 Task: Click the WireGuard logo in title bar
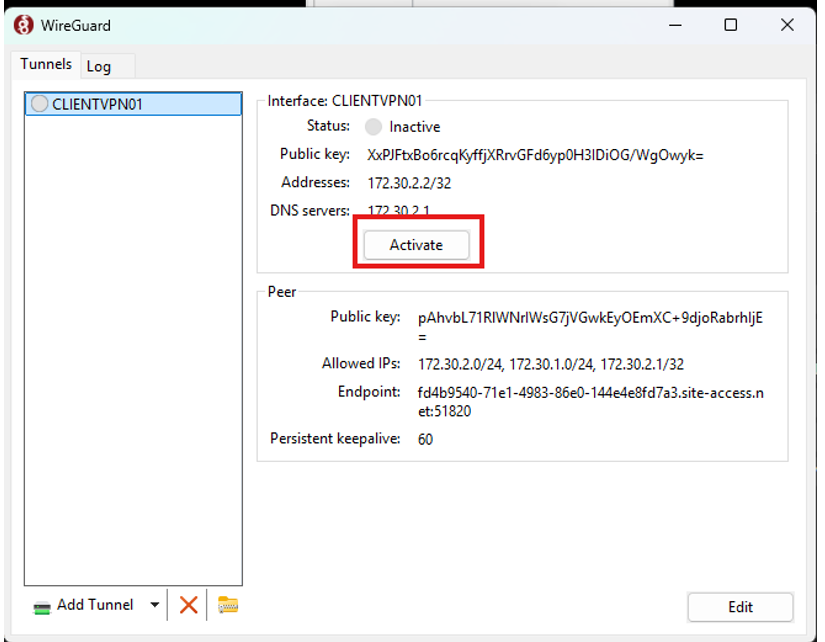pyautogui.click(x=24, y=25)
